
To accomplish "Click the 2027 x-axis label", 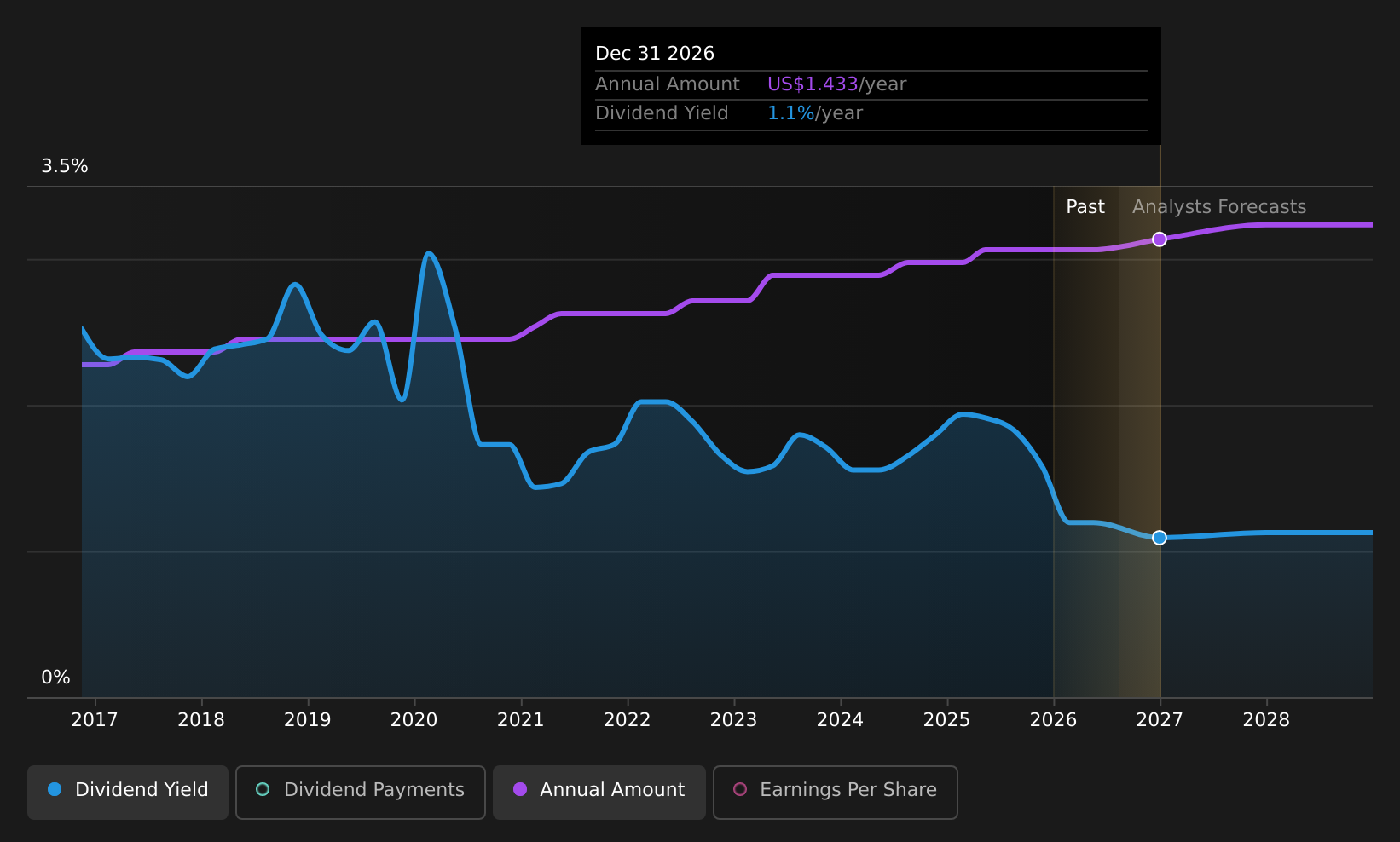I will (x=1160, y=720).
